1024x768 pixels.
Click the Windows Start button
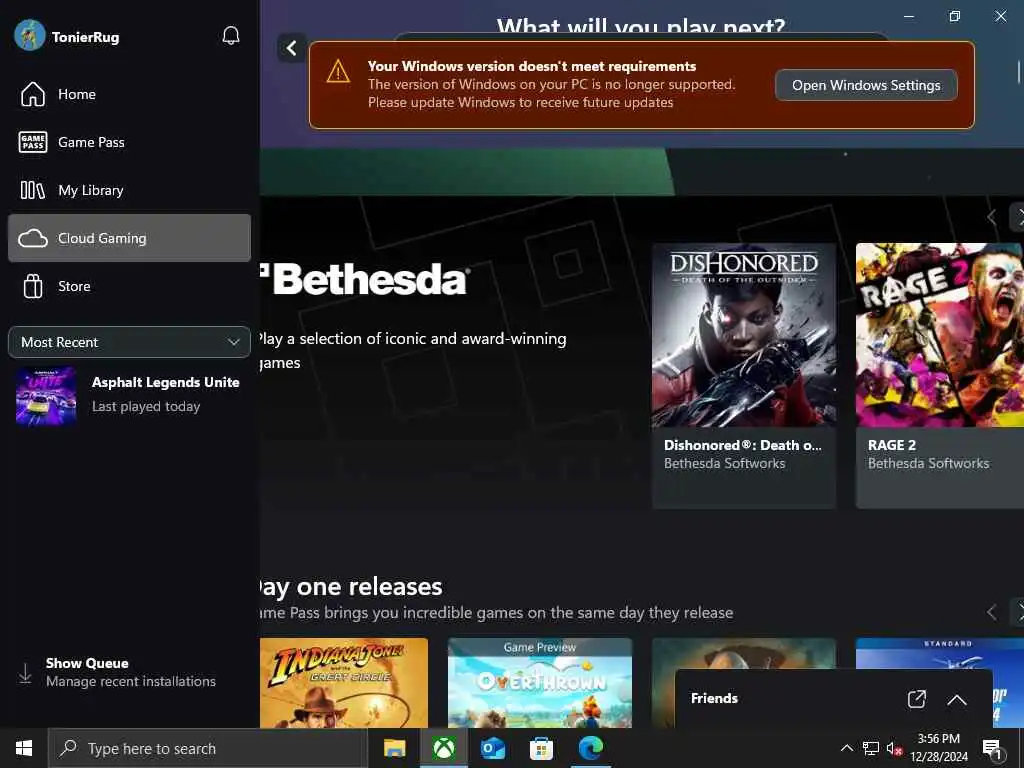click(24, 748)
